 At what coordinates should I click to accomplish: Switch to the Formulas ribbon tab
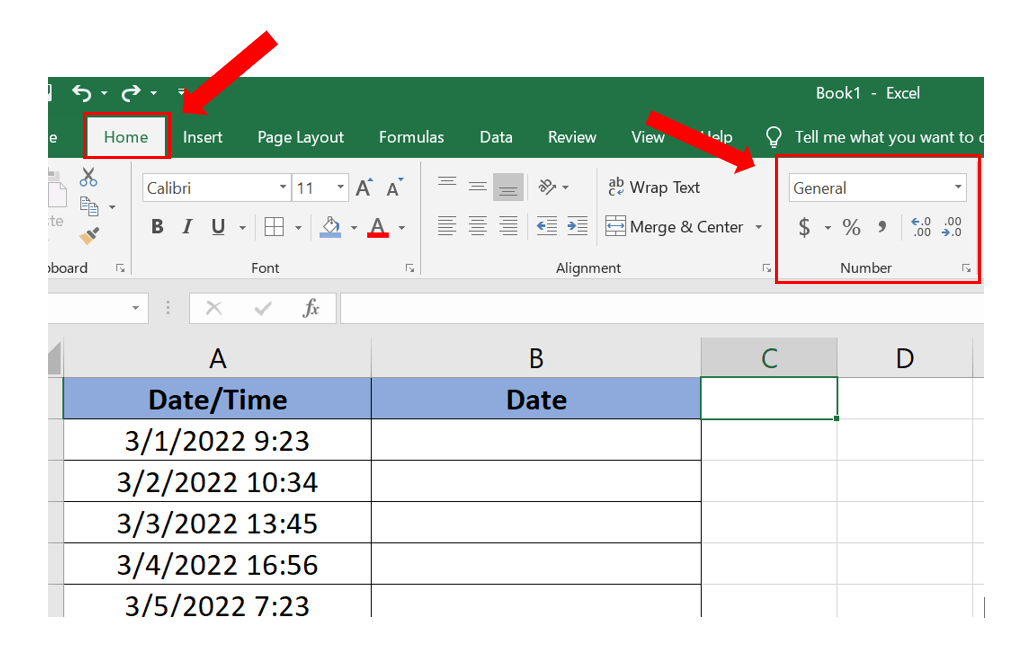pyautogui.click(x=411, y=137)
